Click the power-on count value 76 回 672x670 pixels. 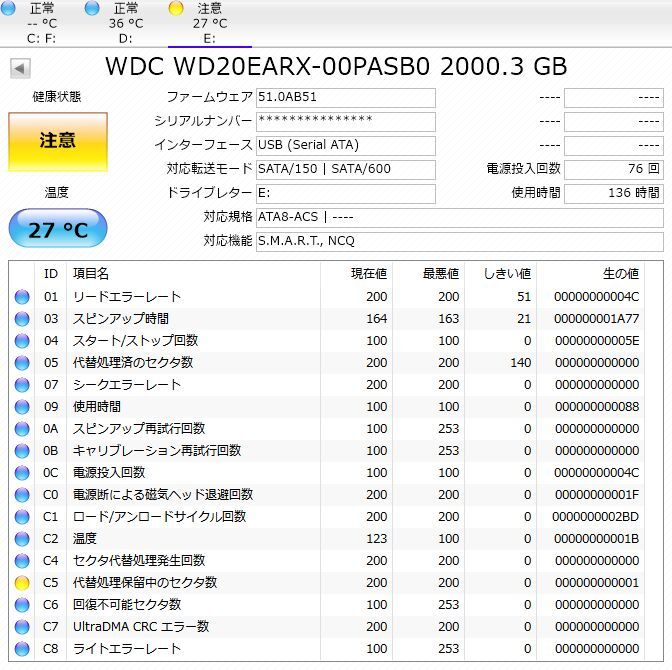pyautogui.click(x=614, y=170)
